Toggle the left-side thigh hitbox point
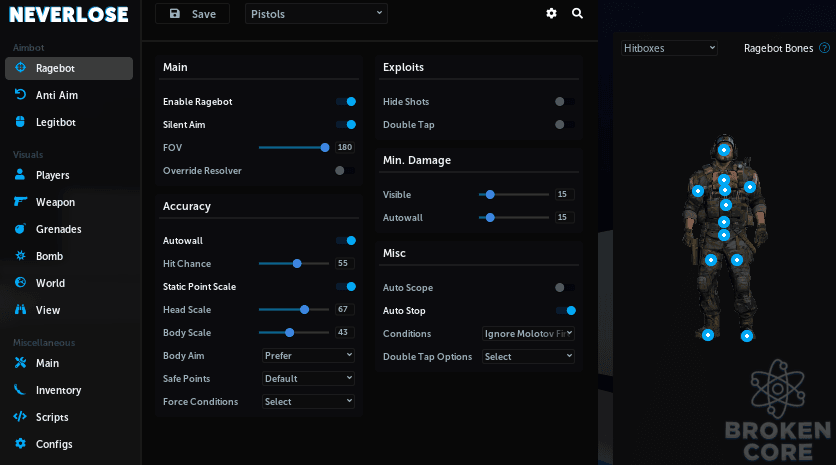This screenshot has width=836, height=465. [711, 260]
